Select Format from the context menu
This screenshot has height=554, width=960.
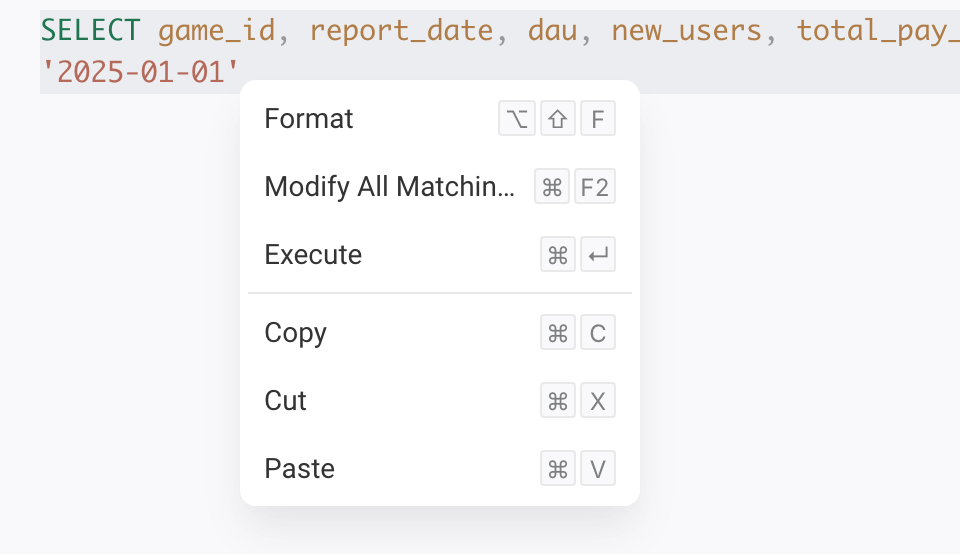click(x=440, y=119)
